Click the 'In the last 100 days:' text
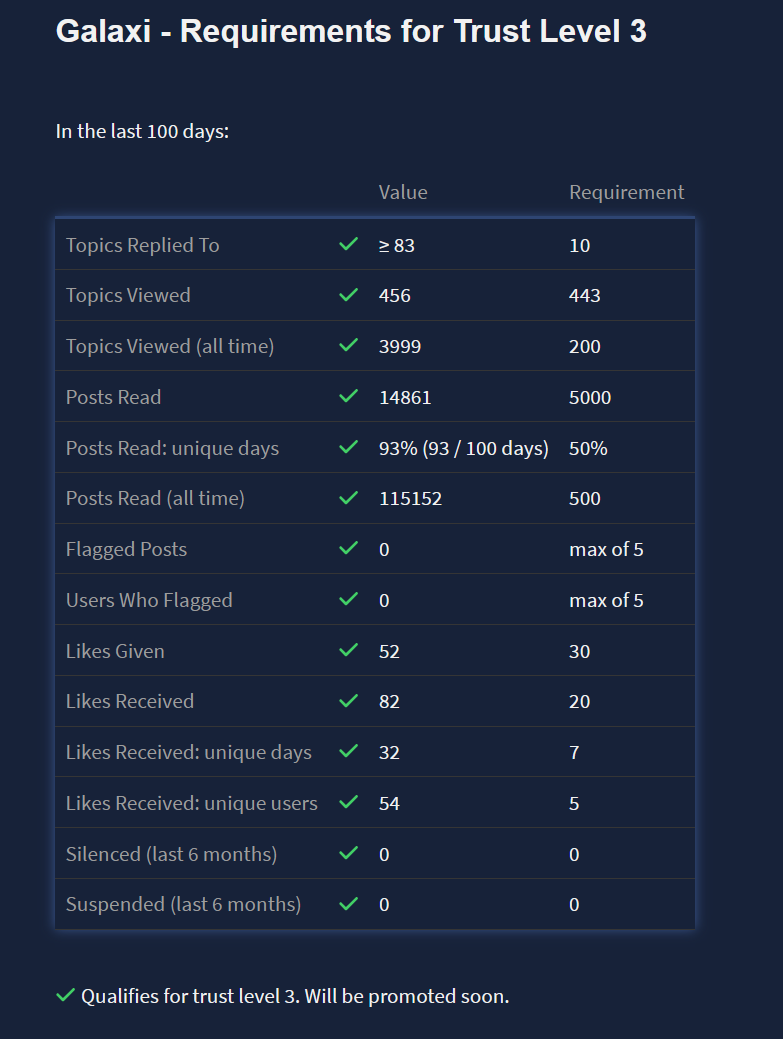Image resolution: width=783 pixels, height=1039 pixels. coord(143,131)
